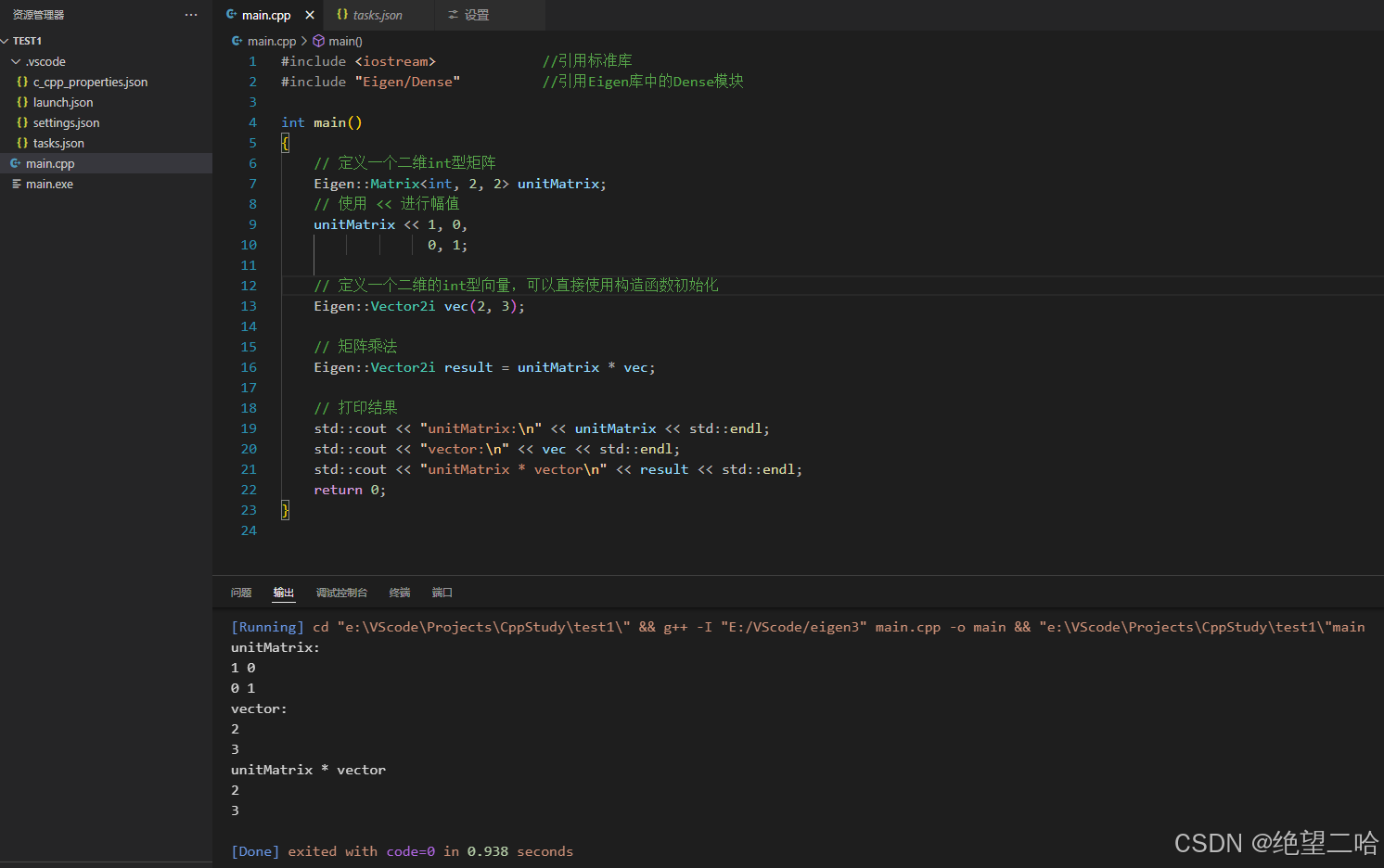The width and height of the screenshot is (1384, 868).
Task: Click the explorer more actions ellipsis
Action: (191, 14)
